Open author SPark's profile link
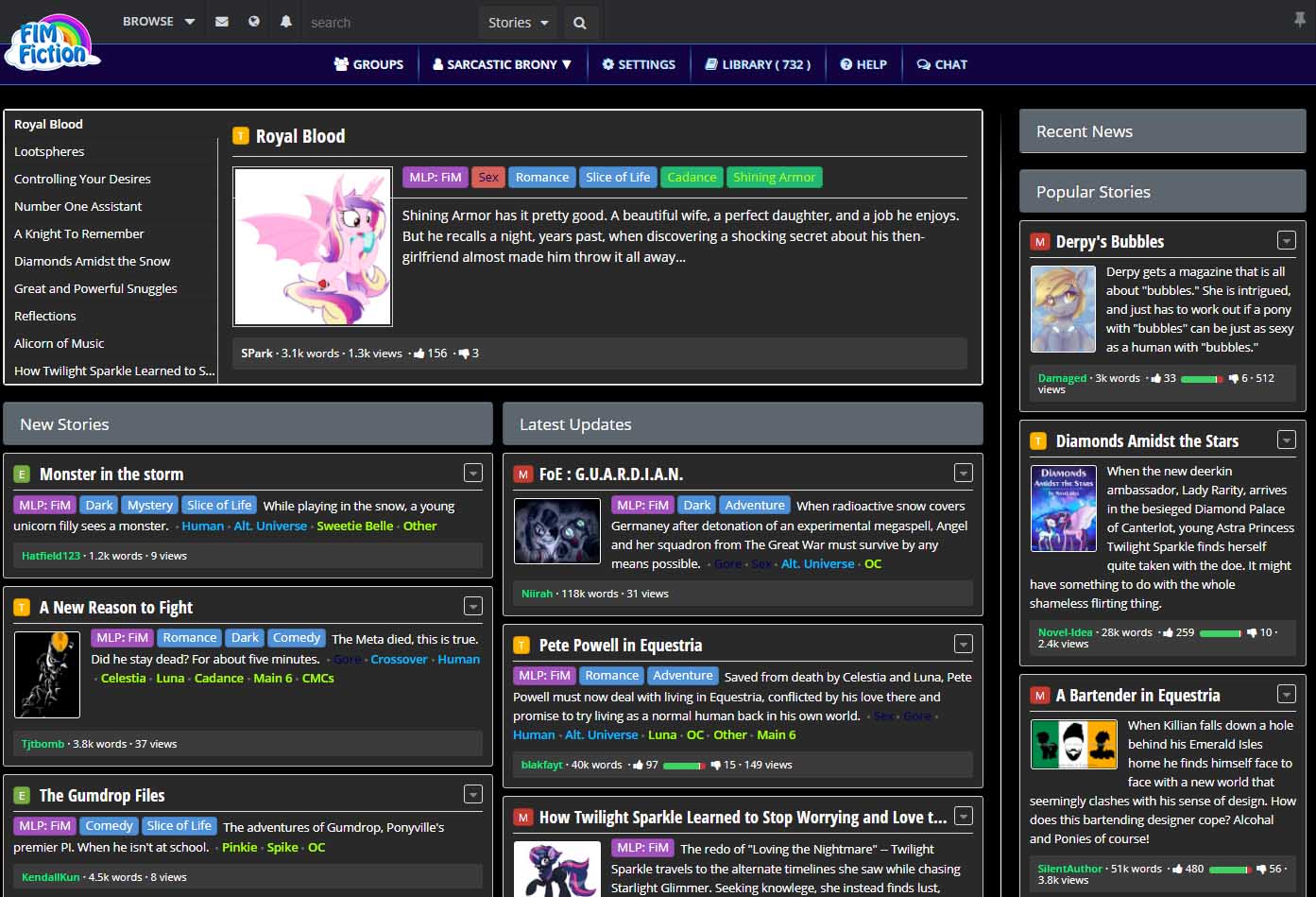This screenshot has height=897, width=1316. coord(257,353)
